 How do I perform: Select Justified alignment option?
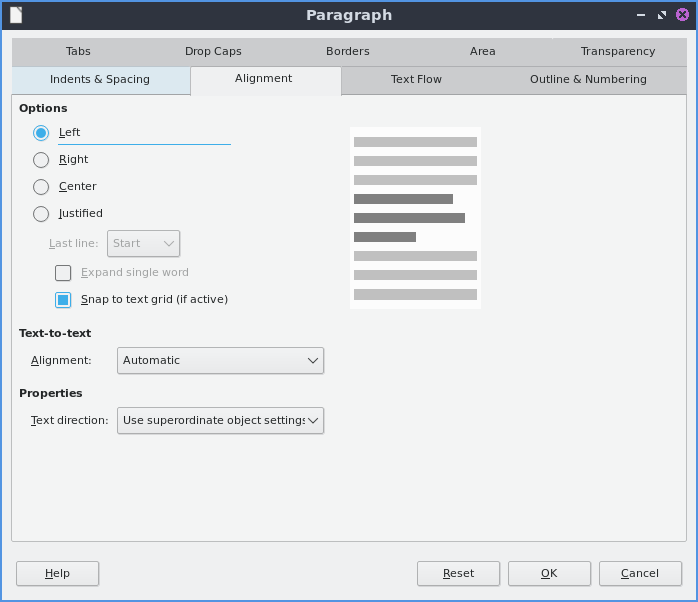pos(41,214)
